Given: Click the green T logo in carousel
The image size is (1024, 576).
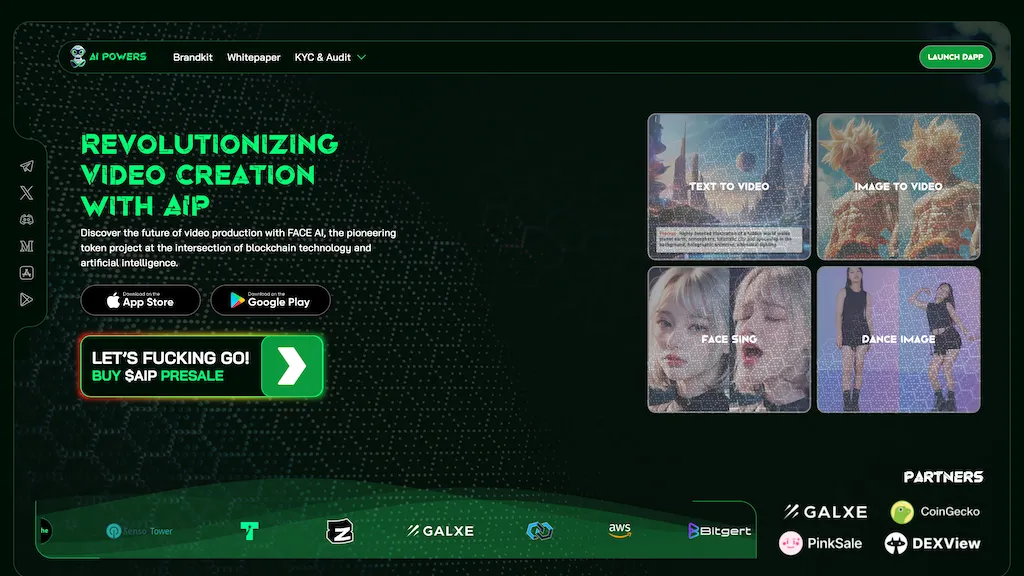Looking at the screenshot, I should [249, 531].
